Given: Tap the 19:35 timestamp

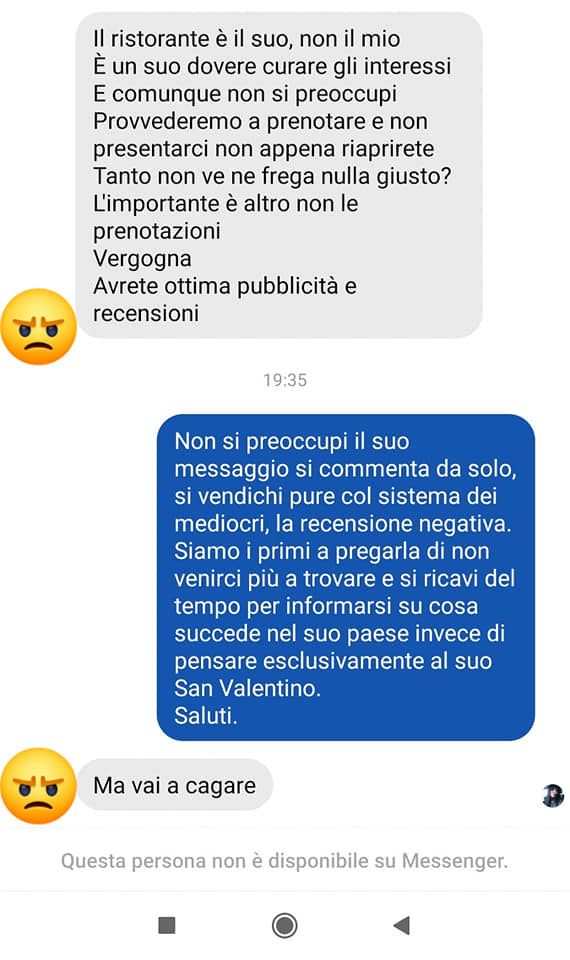Looking at the screenshot, I should tap(285, 380).
